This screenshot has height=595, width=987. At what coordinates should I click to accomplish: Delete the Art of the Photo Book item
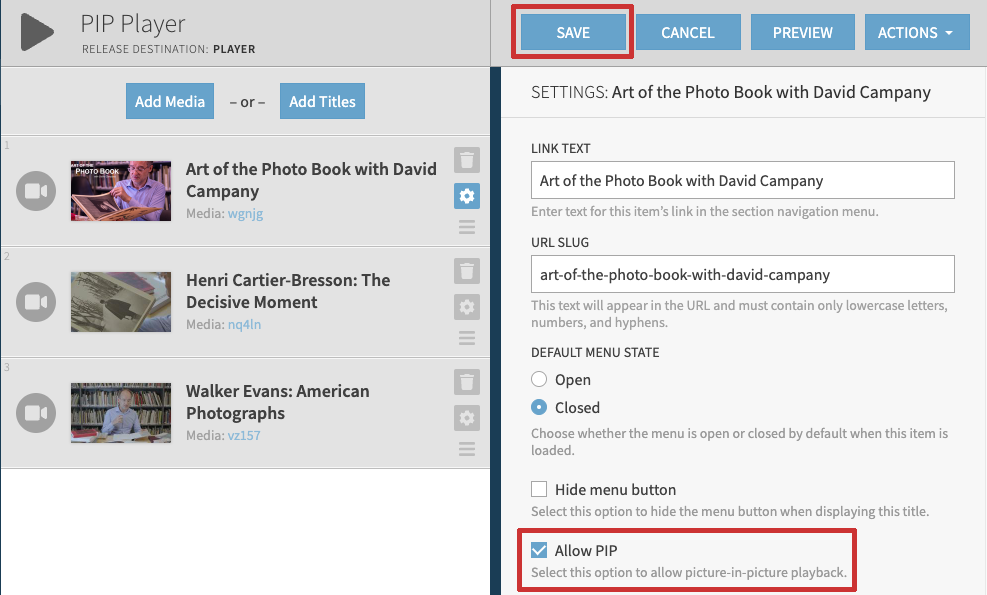[467, 160]
